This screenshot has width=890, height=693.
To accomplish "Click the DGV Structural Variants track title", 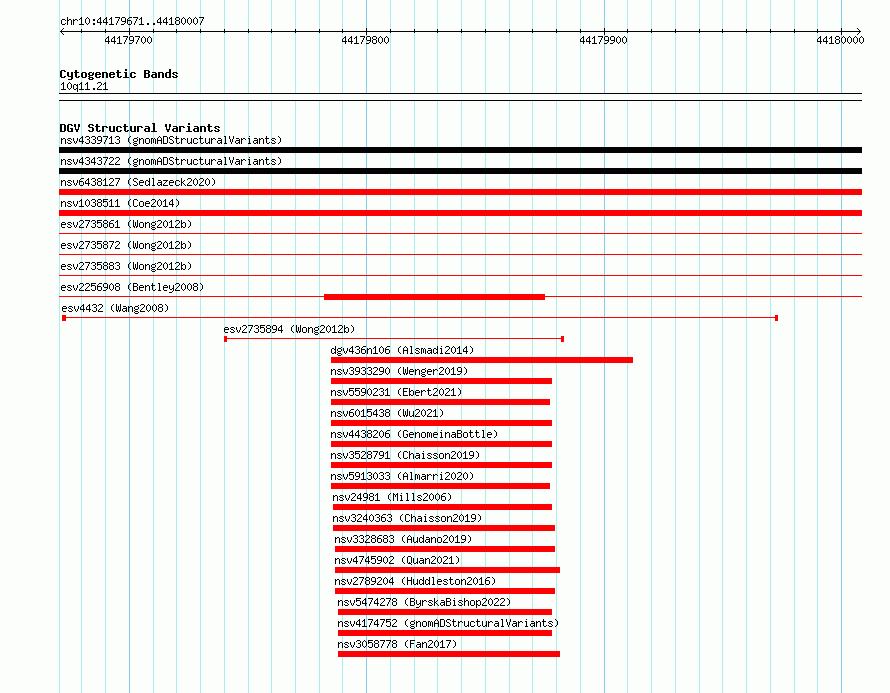I will click(x=140, y=128).
